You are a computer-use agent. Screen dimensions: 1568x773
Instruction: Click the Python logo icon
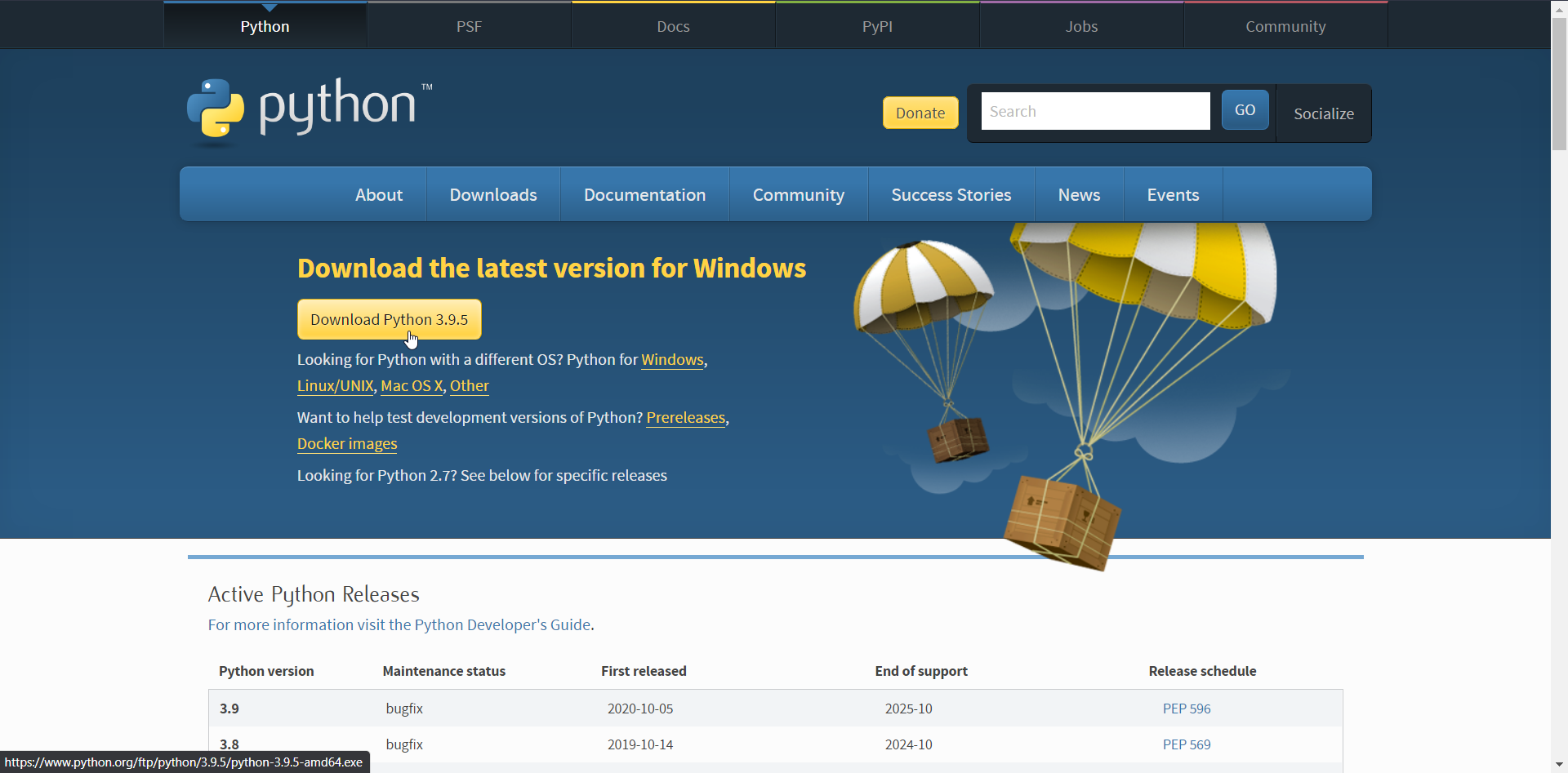click(216, 108)
